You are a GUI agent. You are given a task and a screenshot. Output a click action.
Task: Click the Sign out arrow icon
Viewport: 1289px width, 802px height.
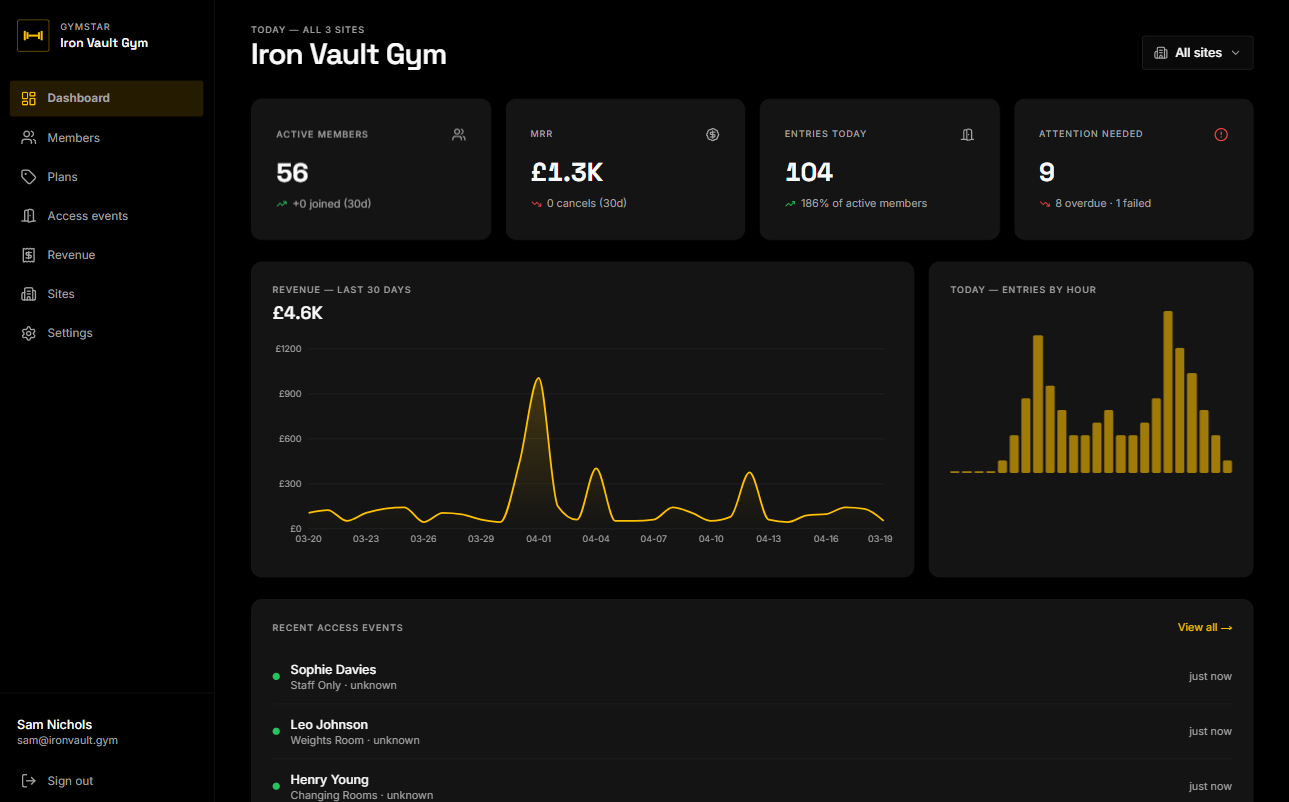tap(30, 780)
